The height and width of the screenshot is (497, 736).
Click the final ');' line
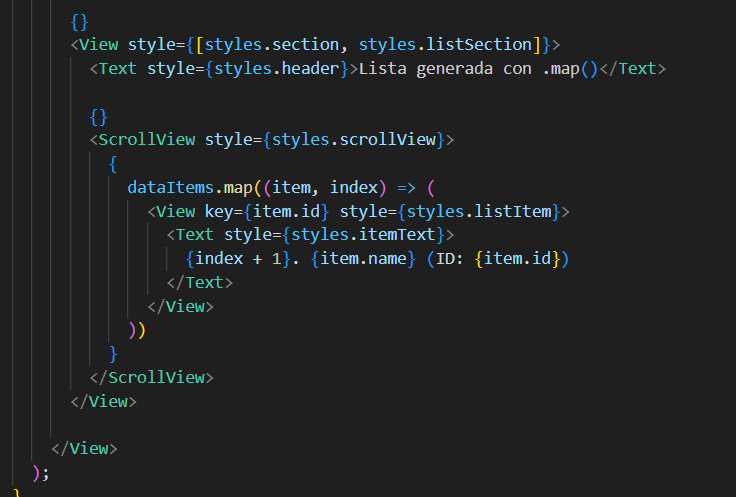41,473
